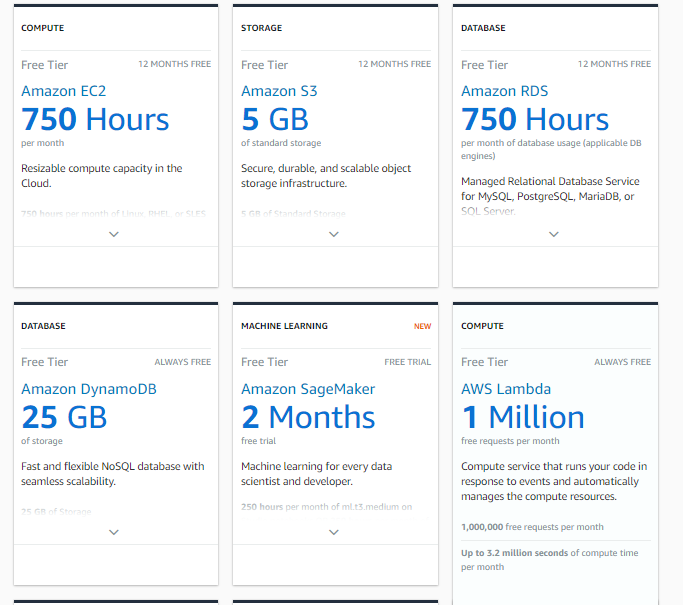Click 'free trial' subtitle under 2 Months
The height and width of the screenshot is (605, 683).
(x=258, y=441)
